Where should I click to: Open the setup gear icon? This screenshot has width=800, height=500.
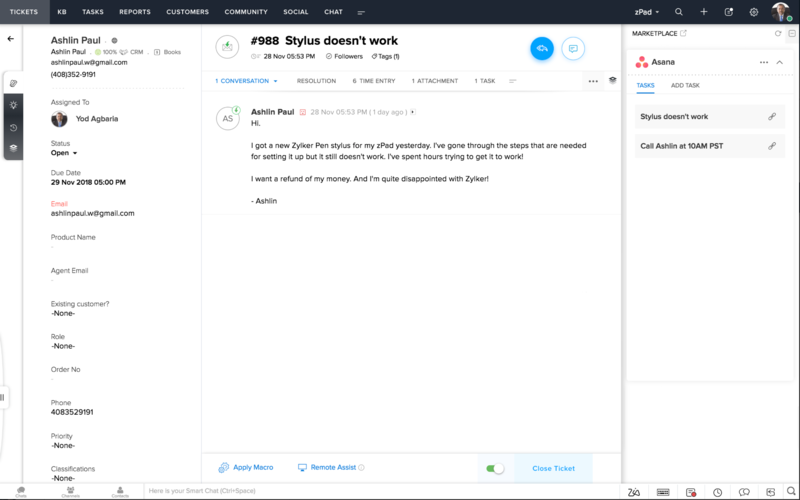(754, 12)
